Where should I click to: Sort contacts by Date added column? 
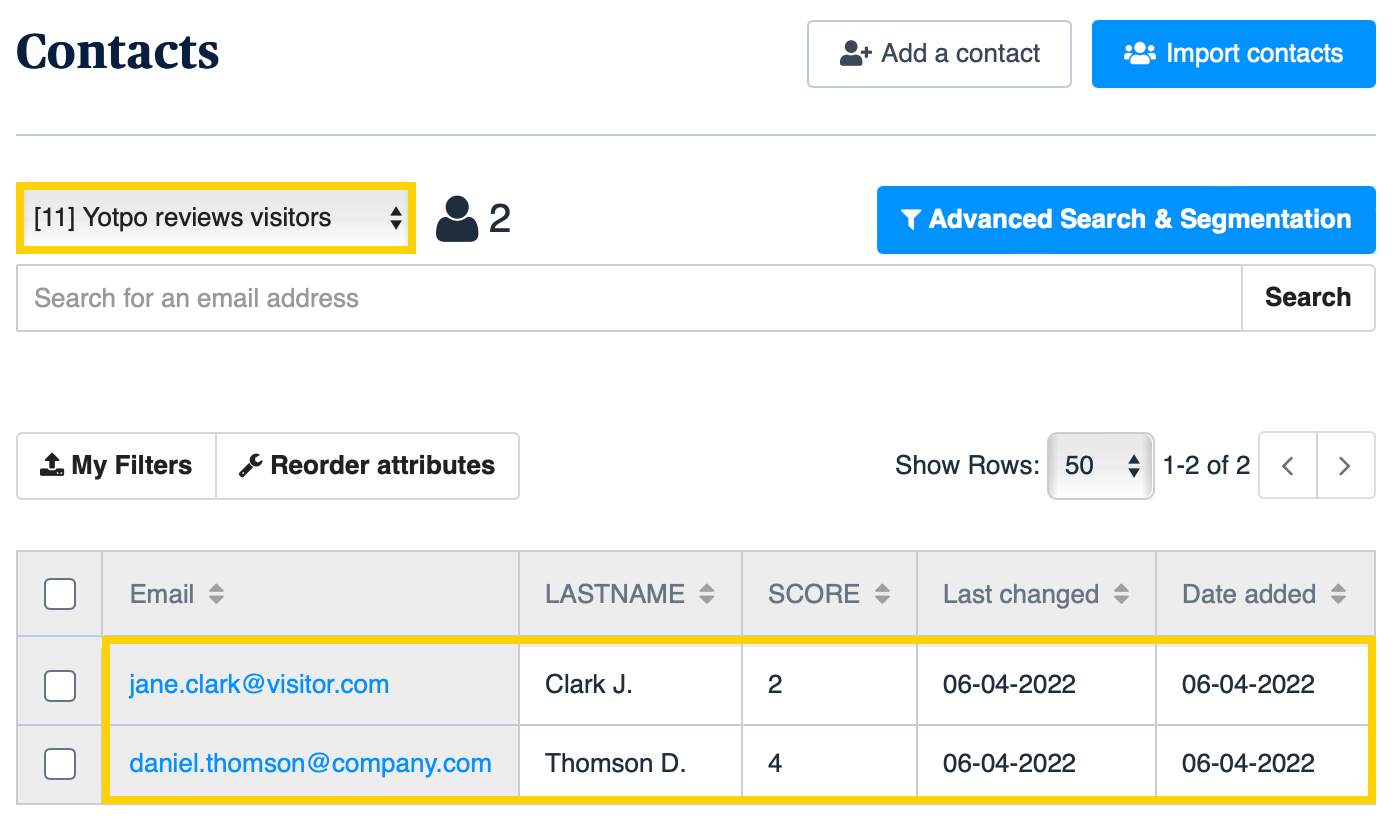1338,593
